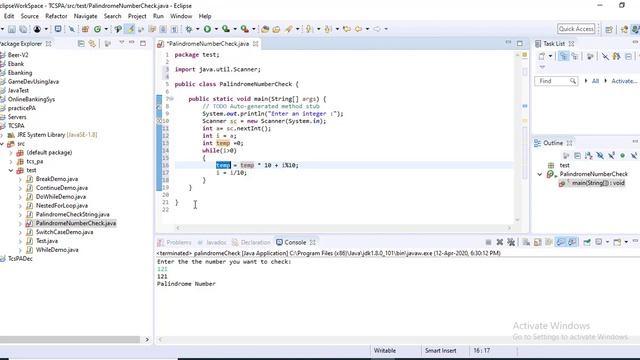
Task: Click the Terminate square icon in Console
Action: 488,242
